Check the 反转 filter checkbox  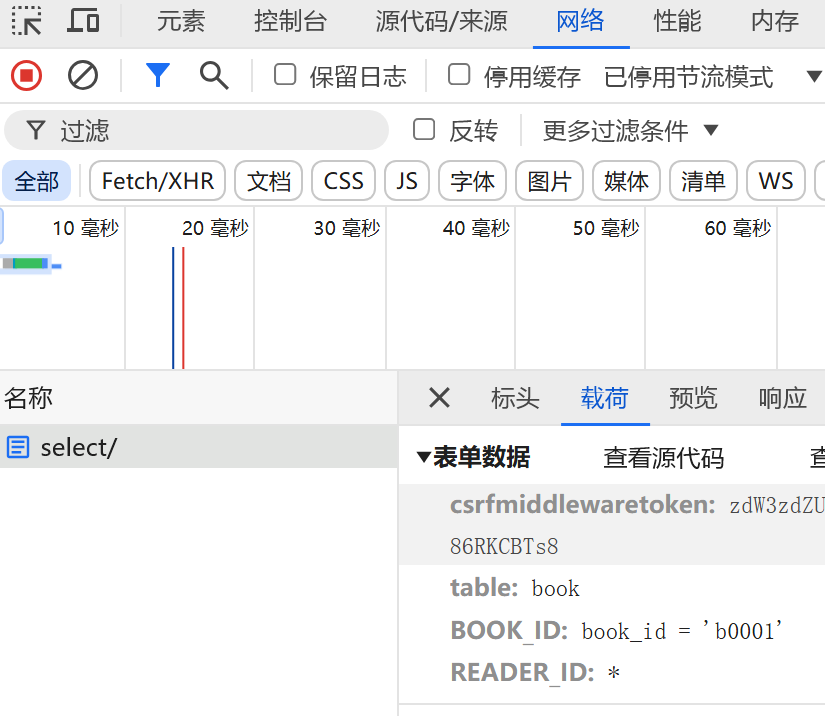click(x=424, y=129)
